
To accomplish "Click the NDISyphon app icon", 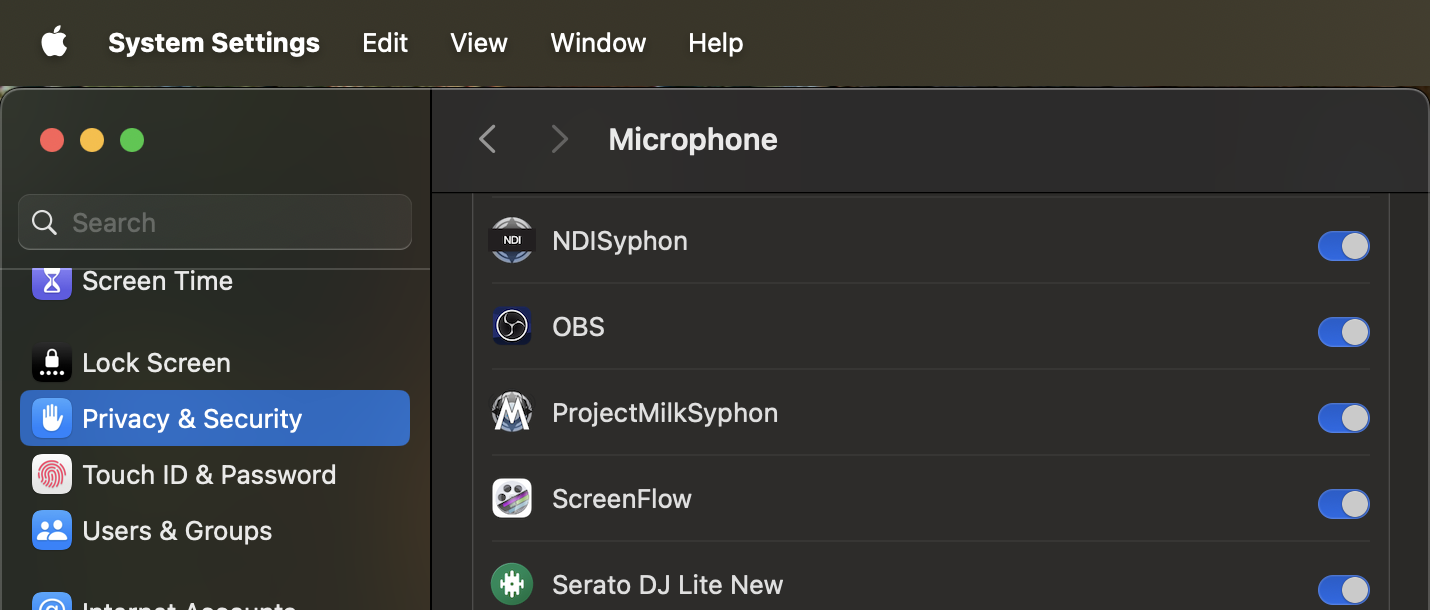I will 512,241.
